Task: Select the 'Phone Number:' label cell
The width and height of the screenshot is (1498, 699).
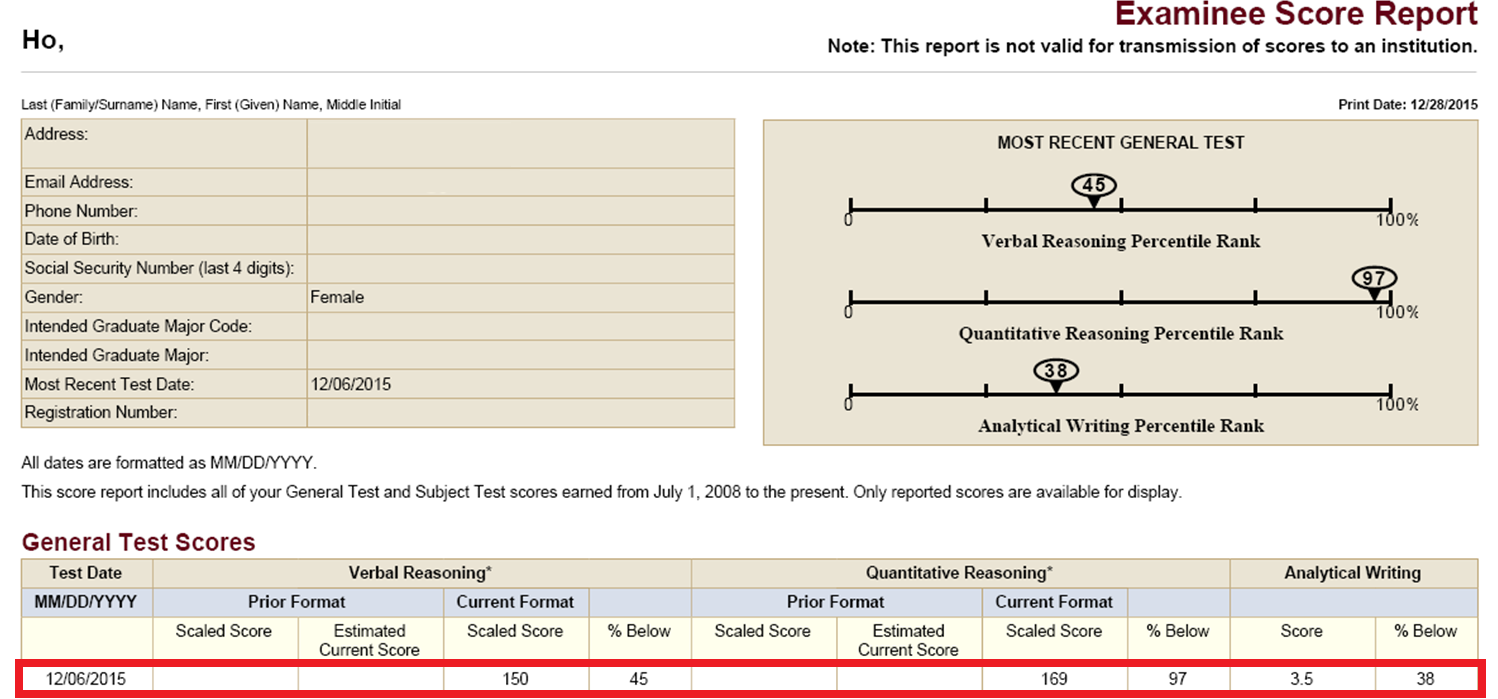Action: 164,211
